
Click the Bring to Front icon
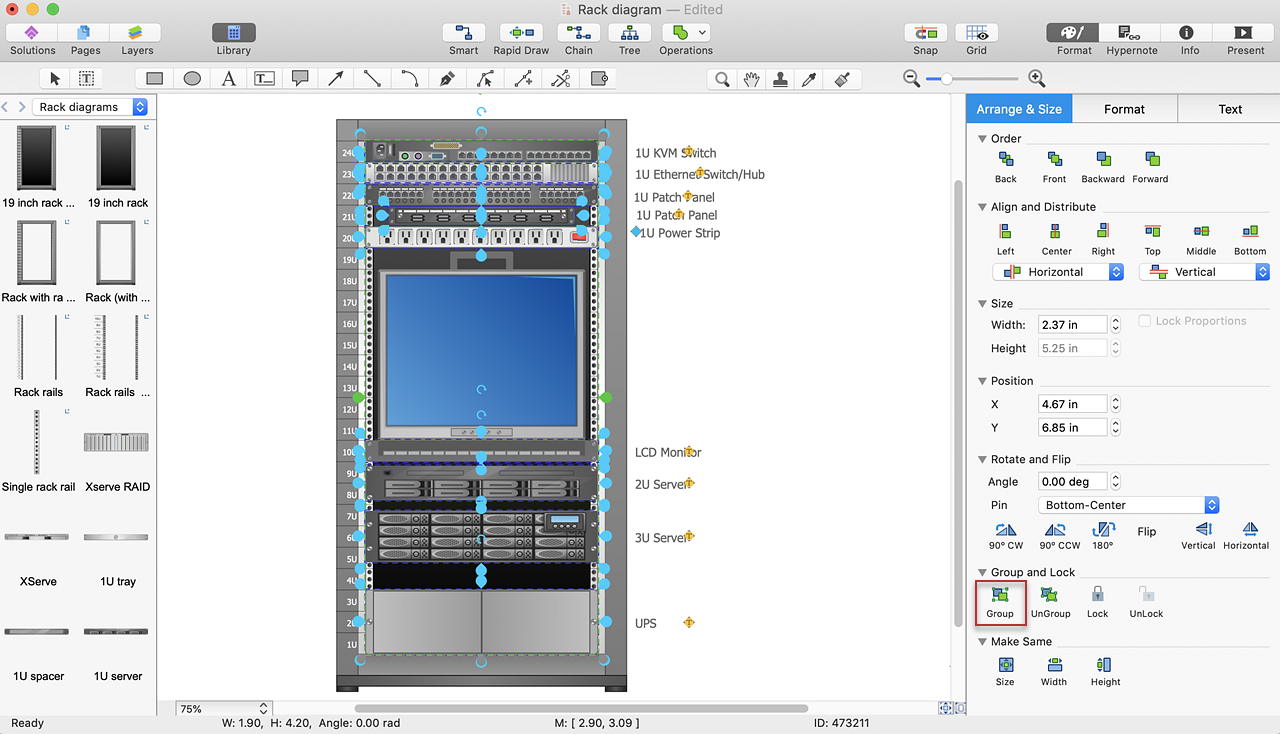pyautogui.click(x=1054, y=160)
